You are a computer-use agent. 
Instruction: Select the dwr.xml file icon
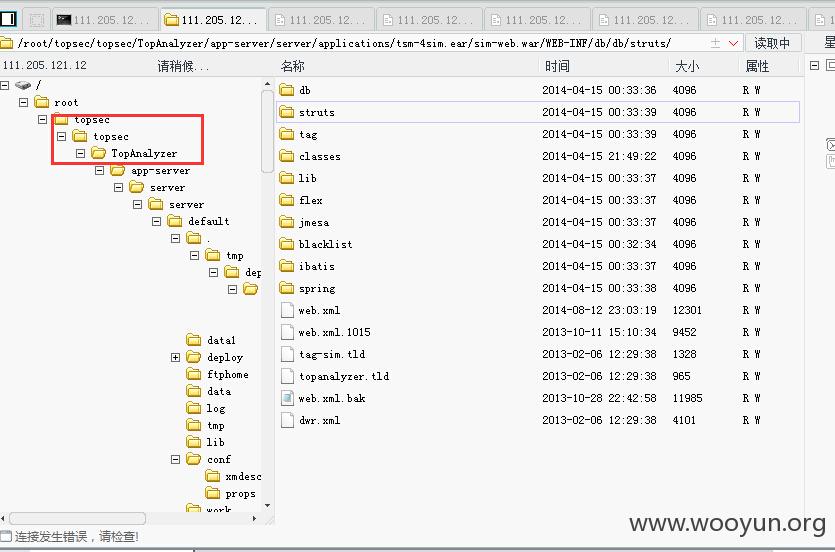[x=287, y=420]
